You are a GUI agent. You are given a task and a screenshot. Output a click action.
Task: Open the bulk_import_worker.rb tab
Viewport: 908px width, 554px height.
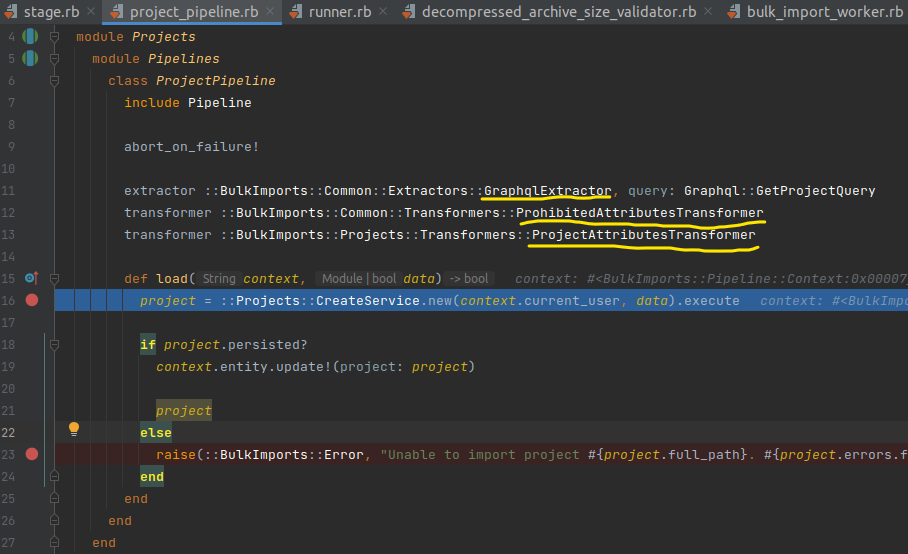826,12
